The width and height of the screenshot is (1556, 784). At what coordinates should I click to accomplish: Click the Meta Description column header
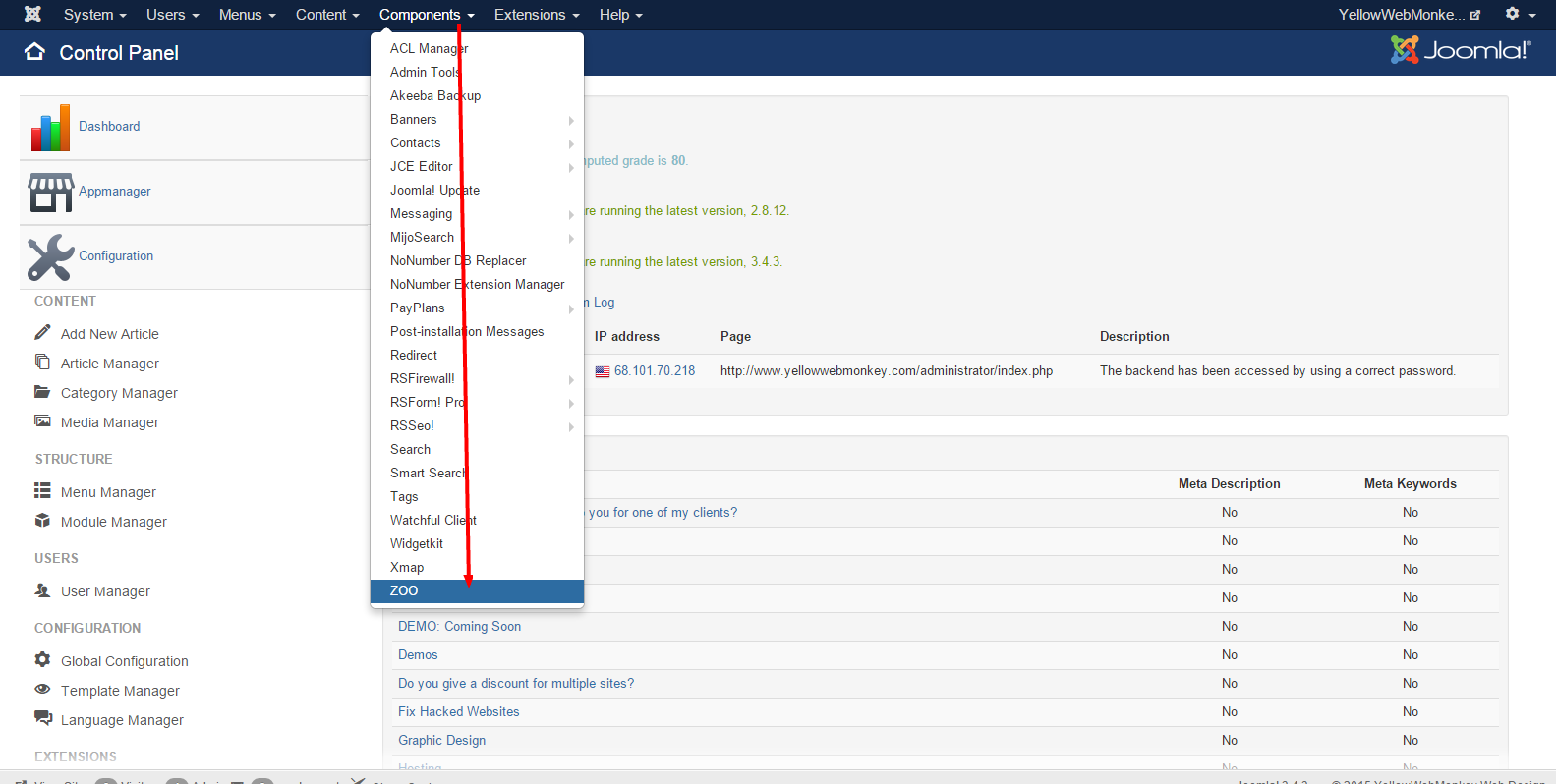point(1229,483)
